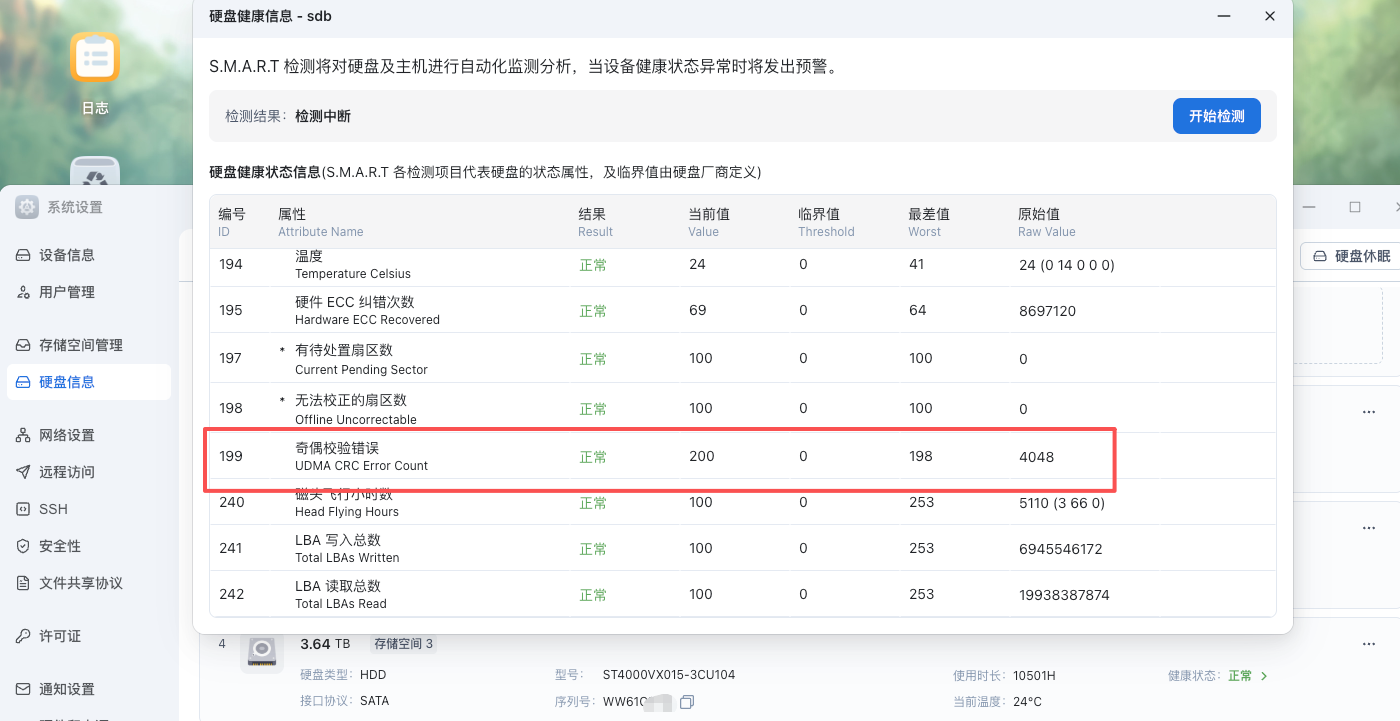Open 设备信息 in the sidebar
Image resolution: width=1400 pixels, height=721 pixels.
click(x=66, y=255)
